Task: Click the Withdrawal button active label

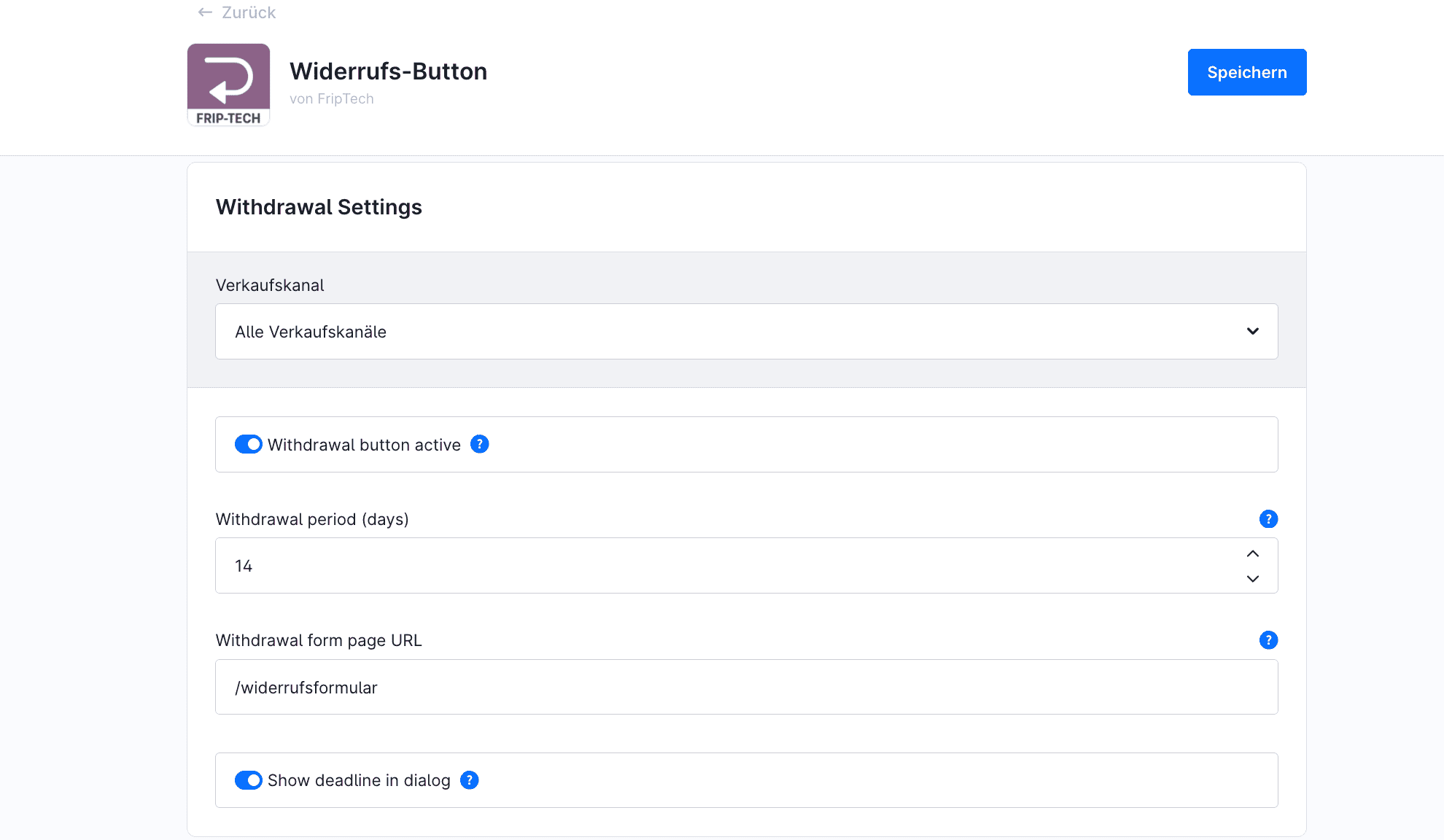Action: coord(364,445)
